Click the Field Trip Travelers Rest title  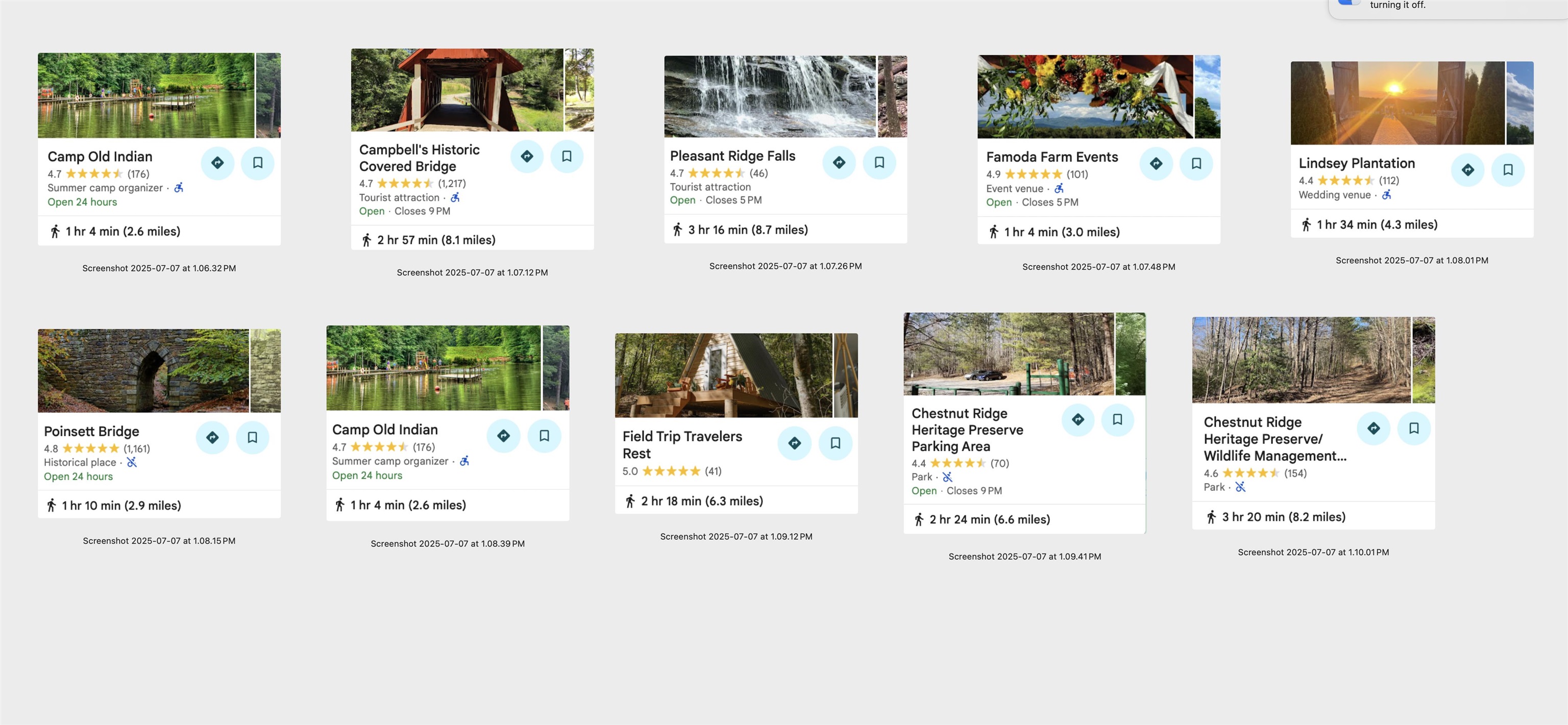click(682, 444)
